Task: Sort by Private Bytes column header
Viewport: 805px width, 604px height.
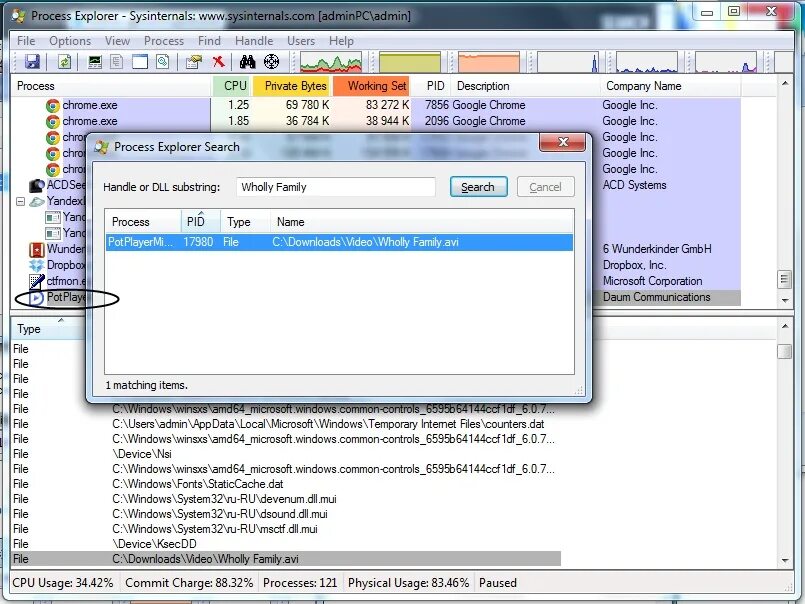Action: coord(293,86)
